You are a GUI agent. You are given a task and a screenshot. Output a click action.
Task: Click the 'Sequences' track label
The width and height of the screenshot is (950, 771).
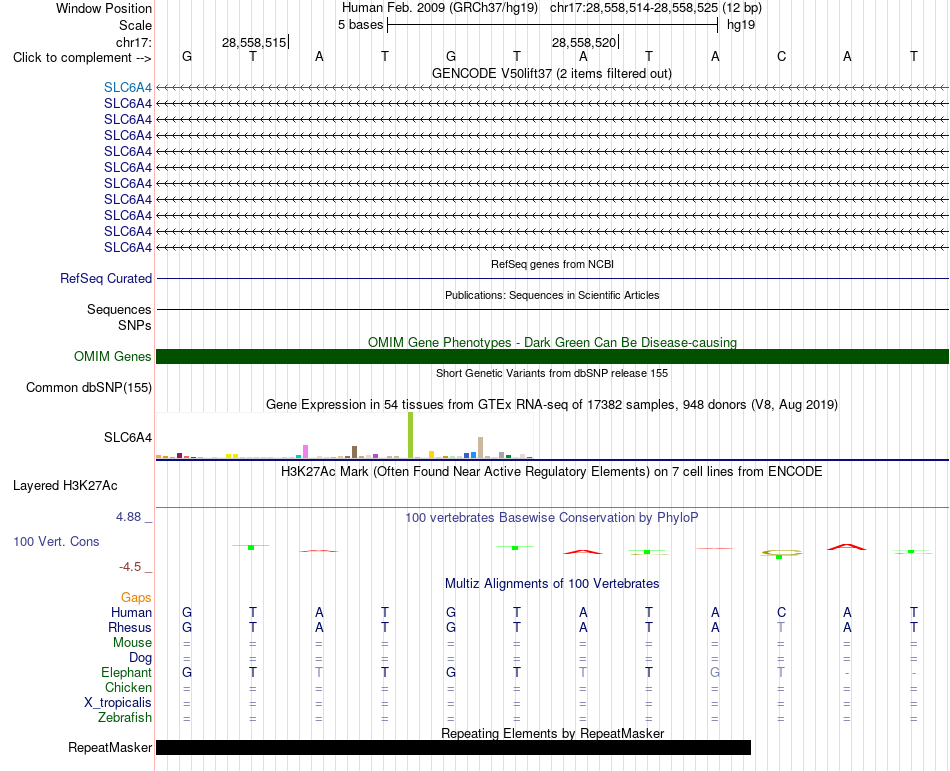click(119, 309)
